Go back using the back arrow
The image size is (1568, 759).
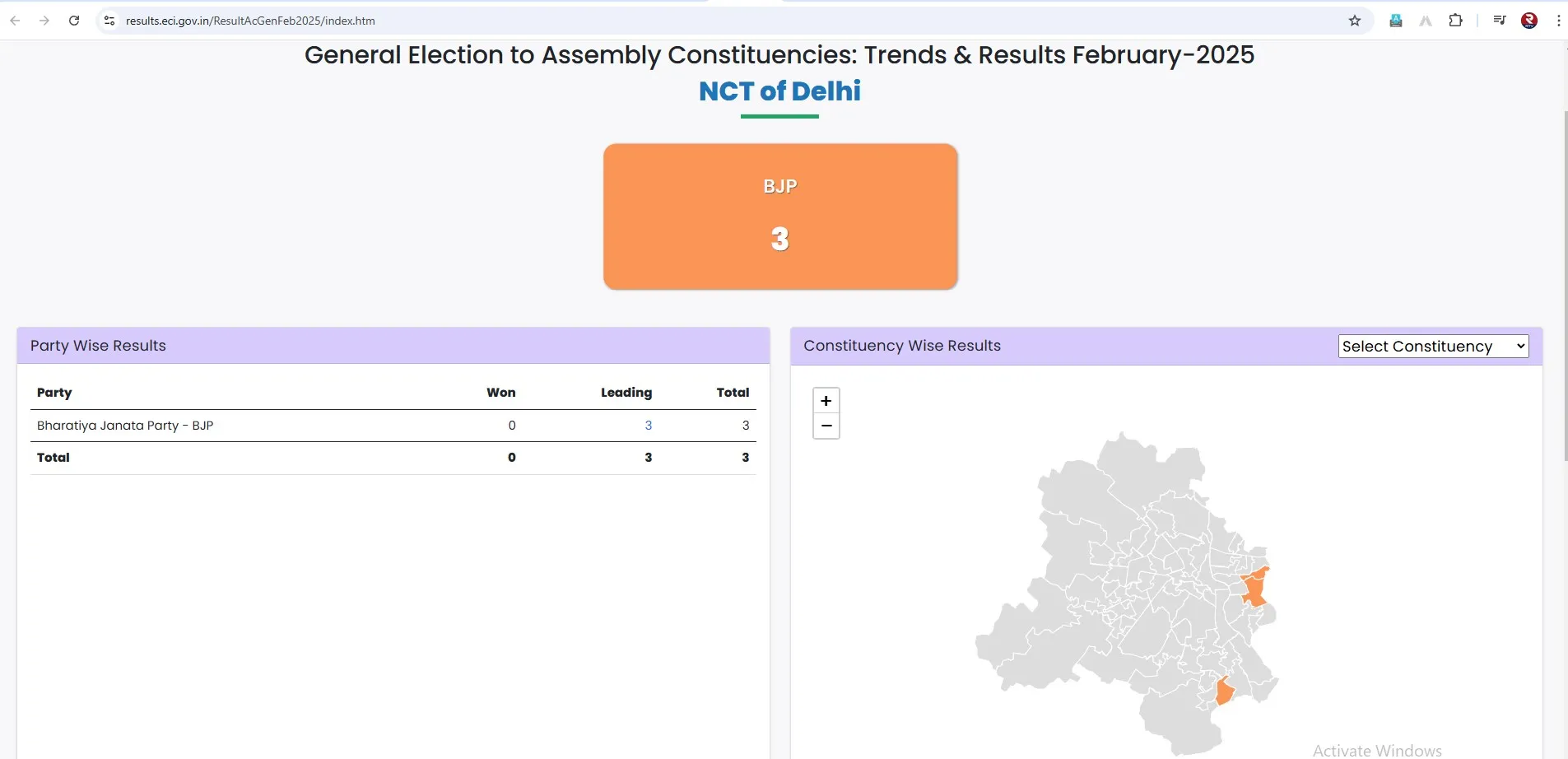coord(14,21)
